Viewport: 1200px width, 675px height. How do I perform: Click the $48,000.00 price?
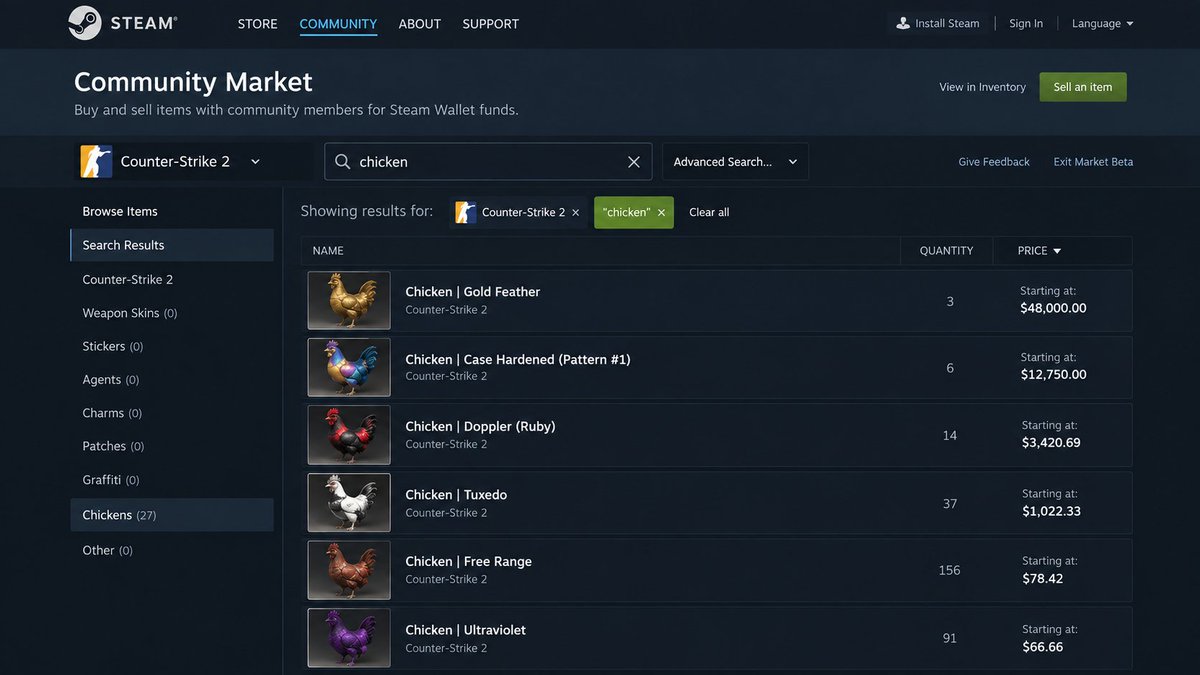pos(1053,309)
